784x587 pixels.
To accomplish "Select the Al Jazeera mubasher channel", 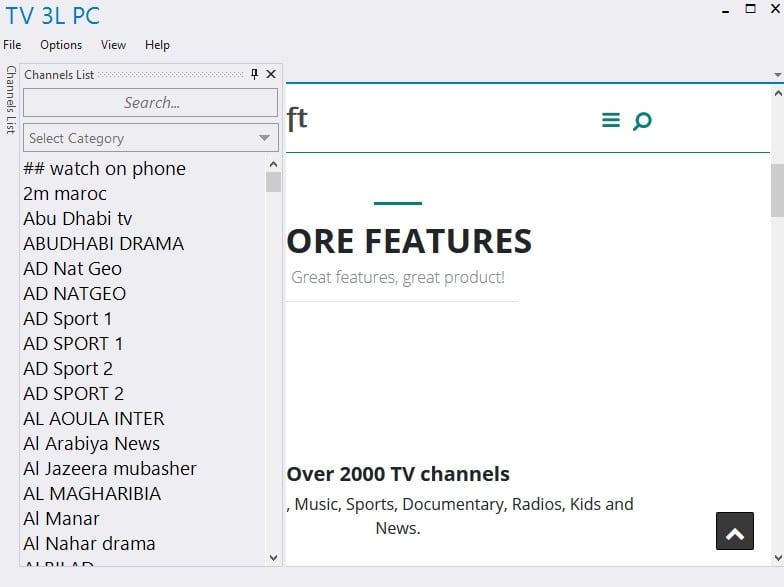I will (110, 468).
